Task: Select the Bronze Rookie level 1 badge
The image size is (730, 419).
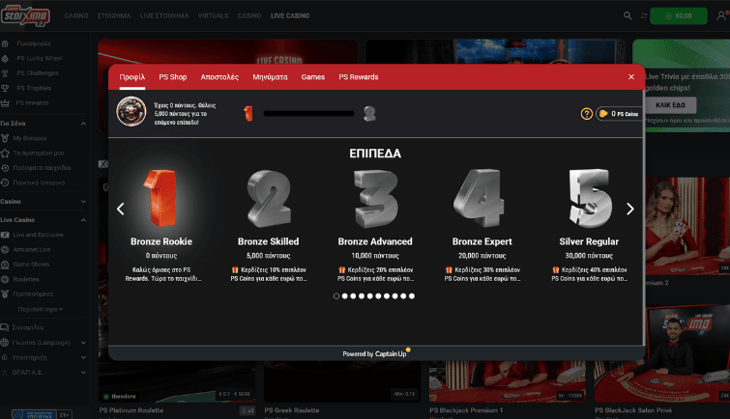Action: tap(161, 198)
